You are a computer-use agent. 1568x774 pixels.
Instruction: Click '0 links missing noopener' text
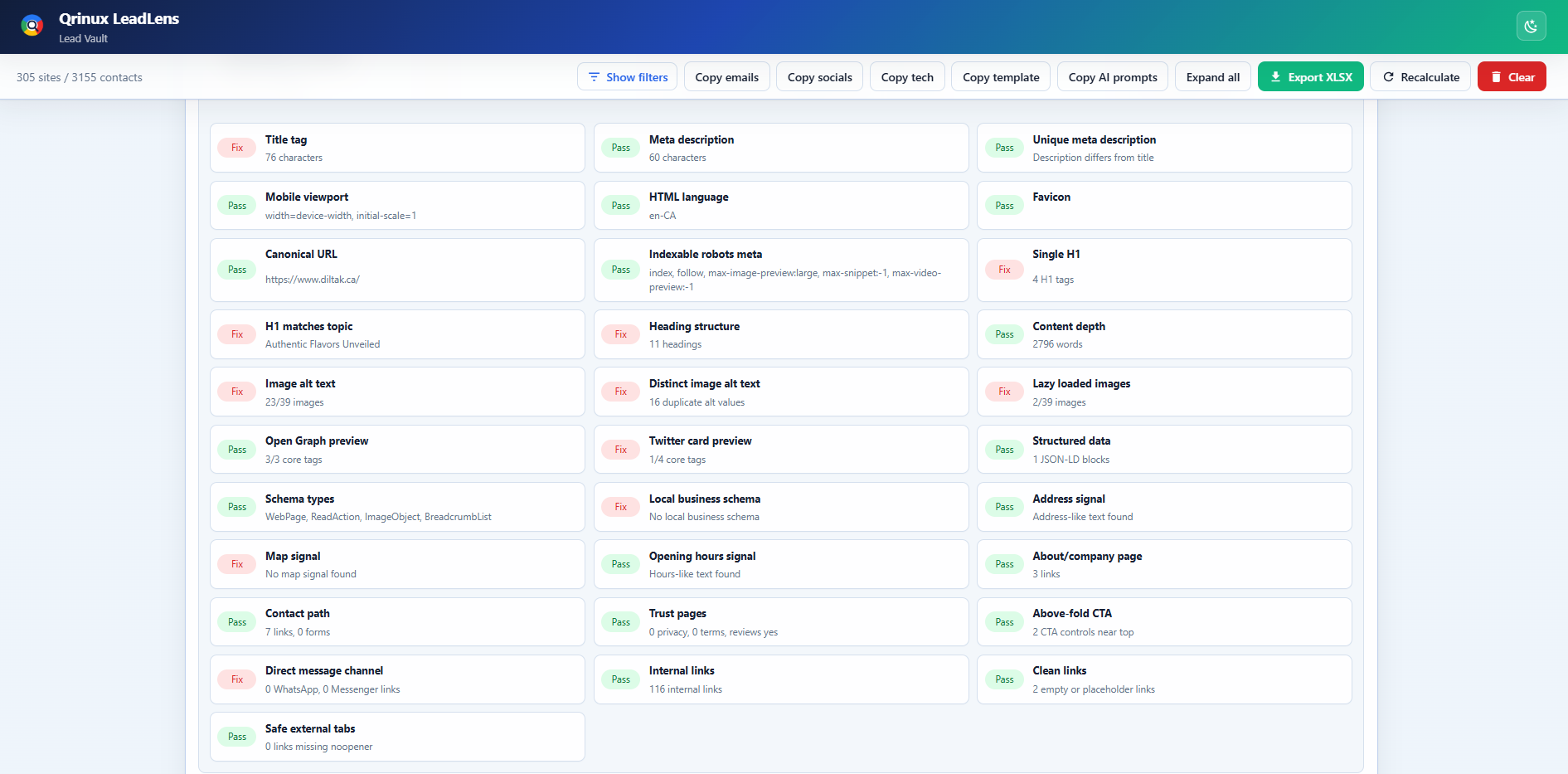319,747
